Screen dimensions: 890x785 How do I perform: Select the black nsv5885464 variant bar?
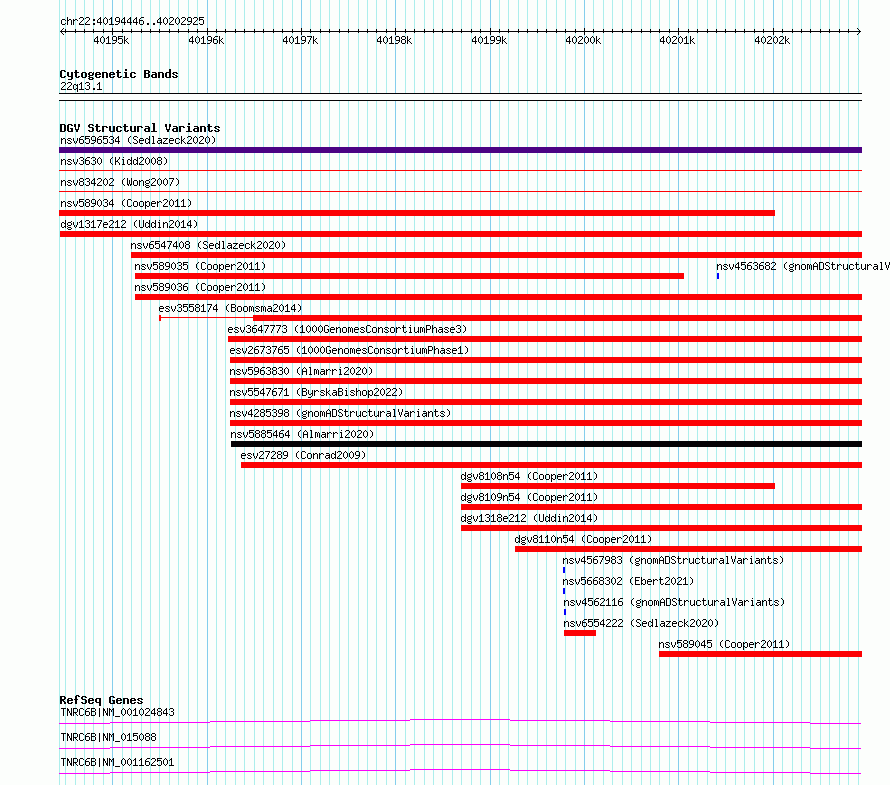[546, 444]
